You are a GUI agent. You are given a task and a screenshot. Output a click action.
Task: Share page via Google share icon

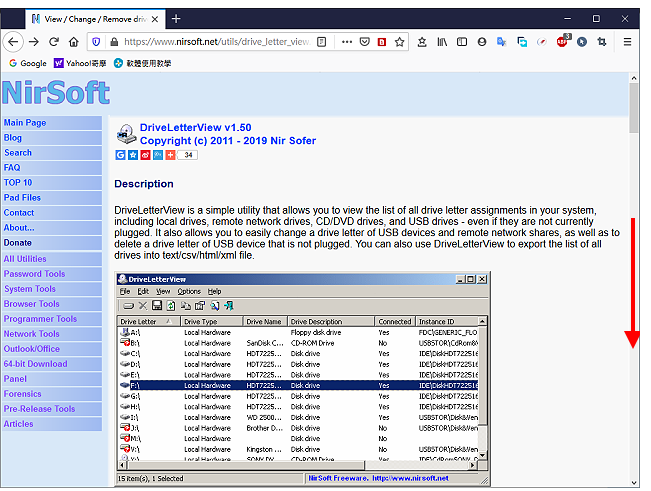pos(120,155)
